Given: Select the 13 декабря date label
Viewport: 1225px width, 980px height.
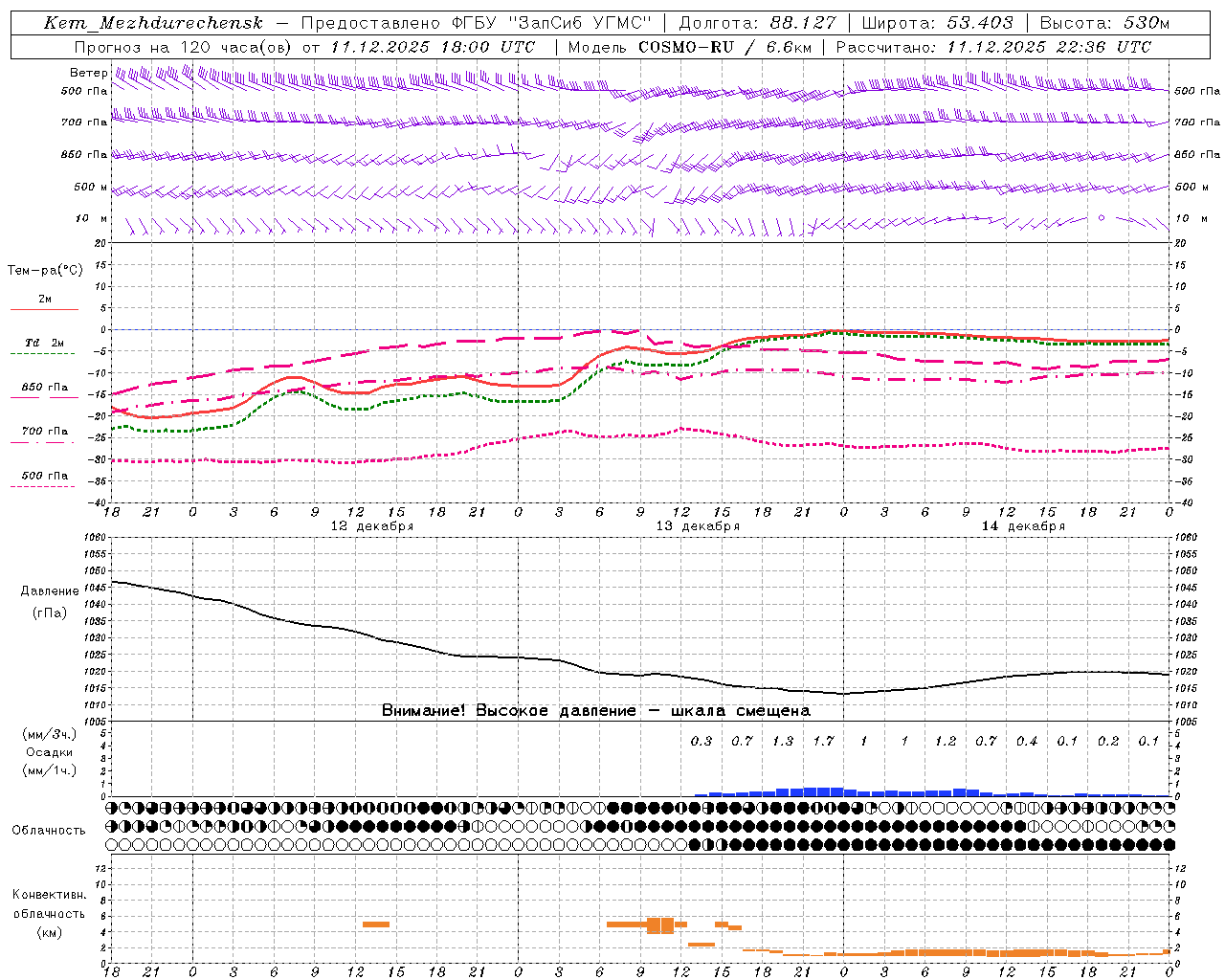Looking at the screenshot, I should (697, 526).
